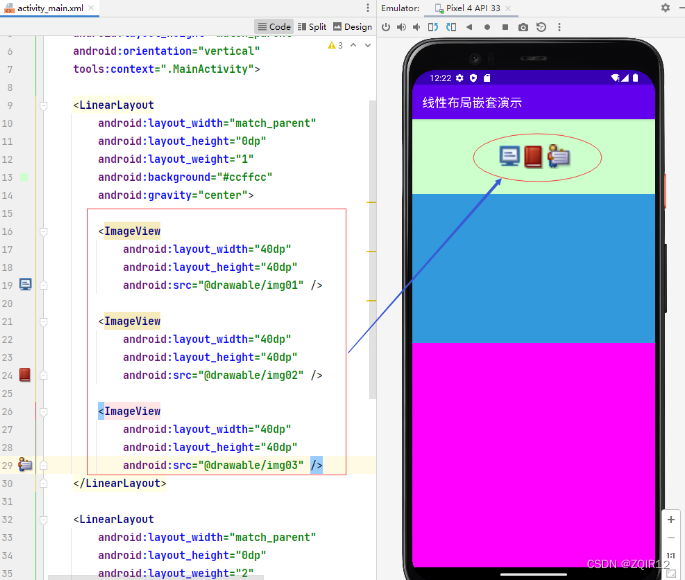Close the Pixel 4 API 33 tab
The height and width of the screenshot is (580, 685).
pos(508,8)
